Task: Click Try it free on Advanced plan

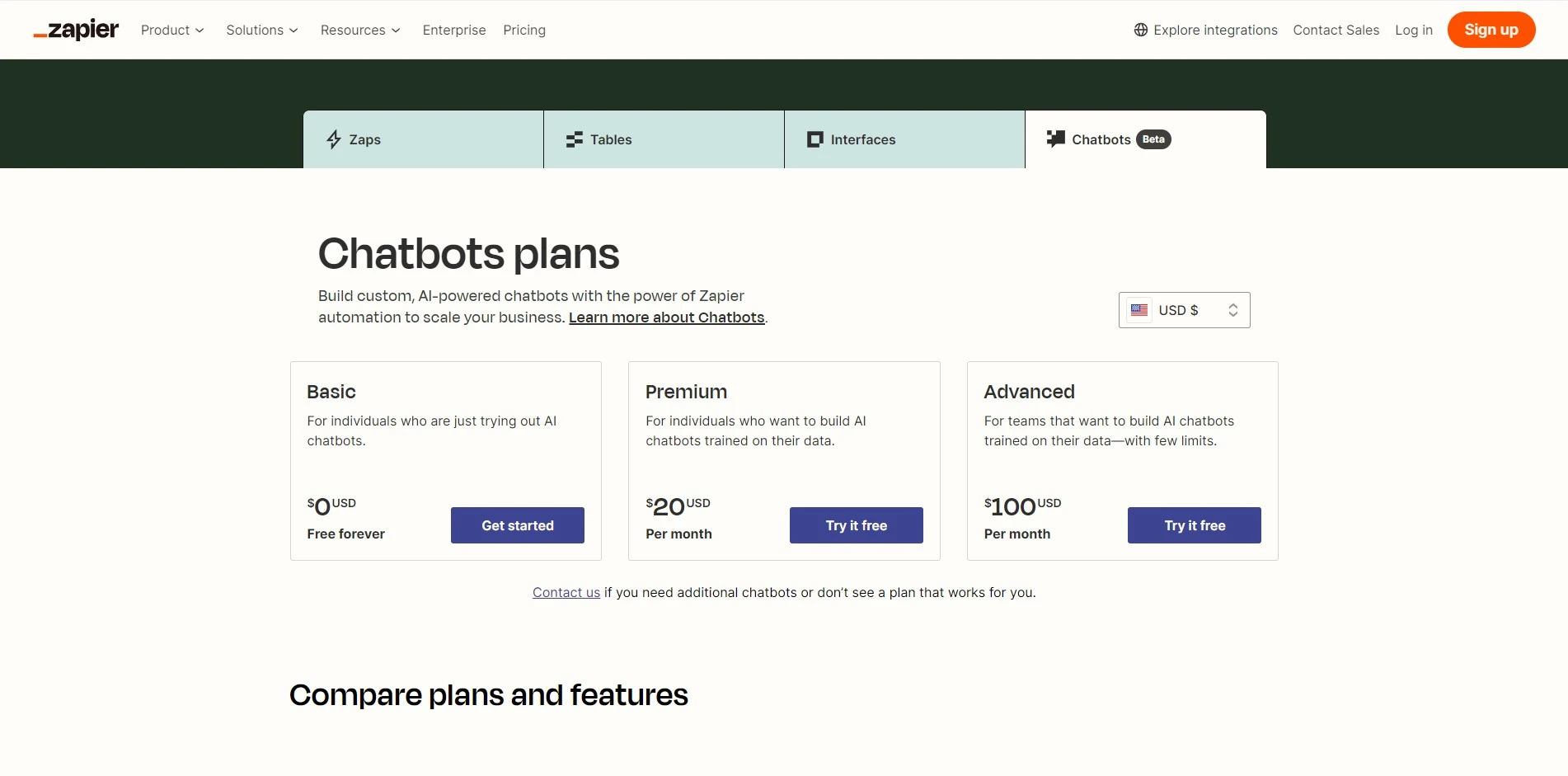Action: [x=1195, y=525]
